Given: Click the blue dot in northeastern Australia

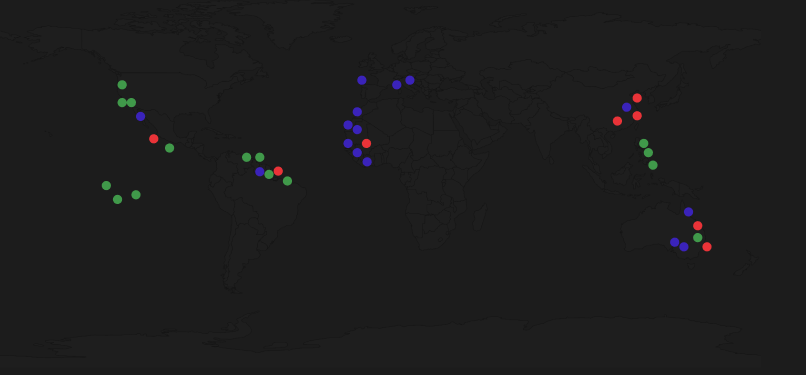Looking at the screenshot, I should coord(688,212).
